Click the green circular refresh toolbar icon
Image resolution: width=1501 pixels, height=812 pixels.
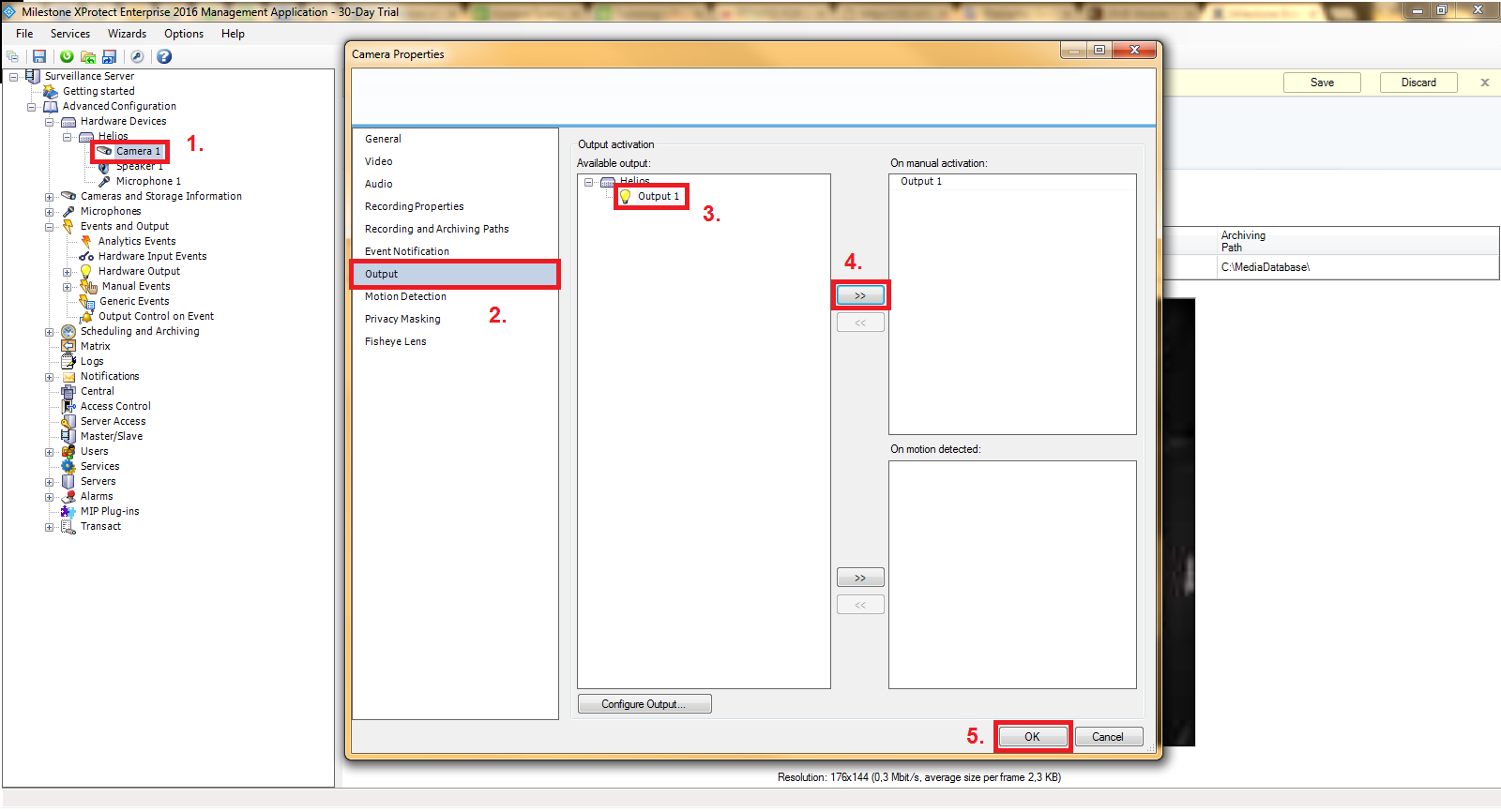pyautogui.click(x=67, y=57)
